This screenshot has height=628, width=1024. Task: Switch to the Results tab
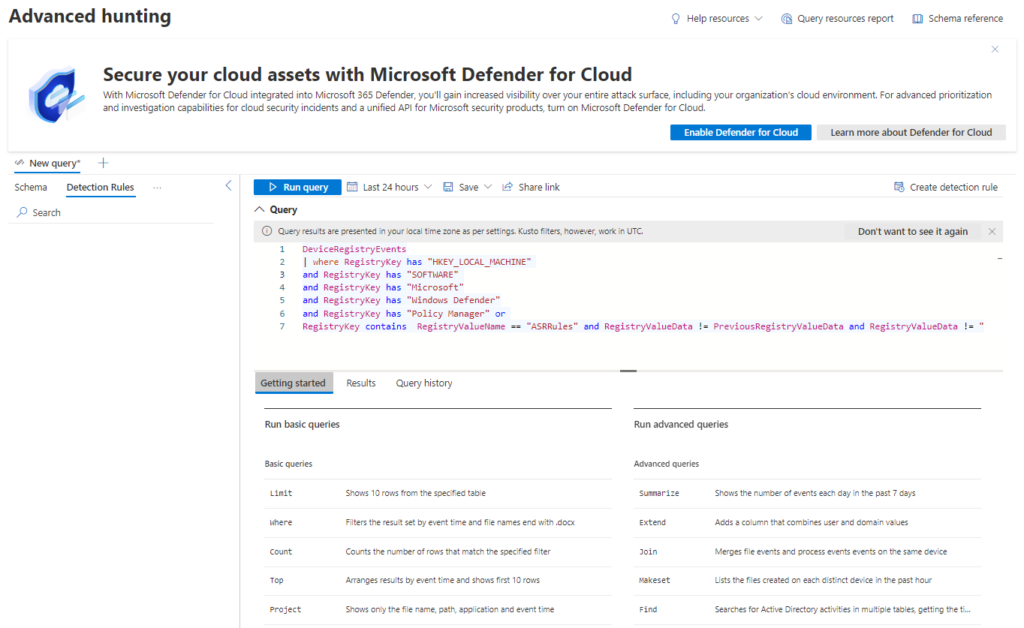pos(361,382)
